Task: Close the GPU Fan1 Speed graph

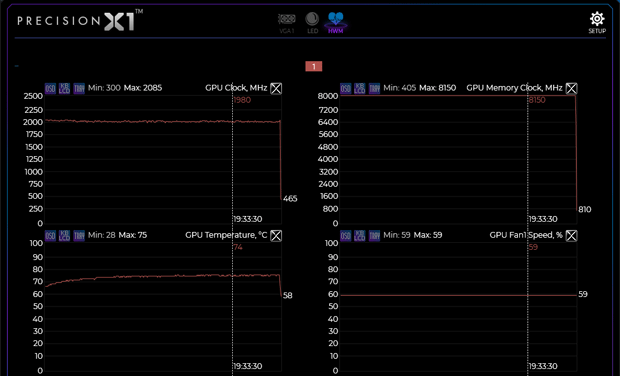Action: (x=571, y=236)
